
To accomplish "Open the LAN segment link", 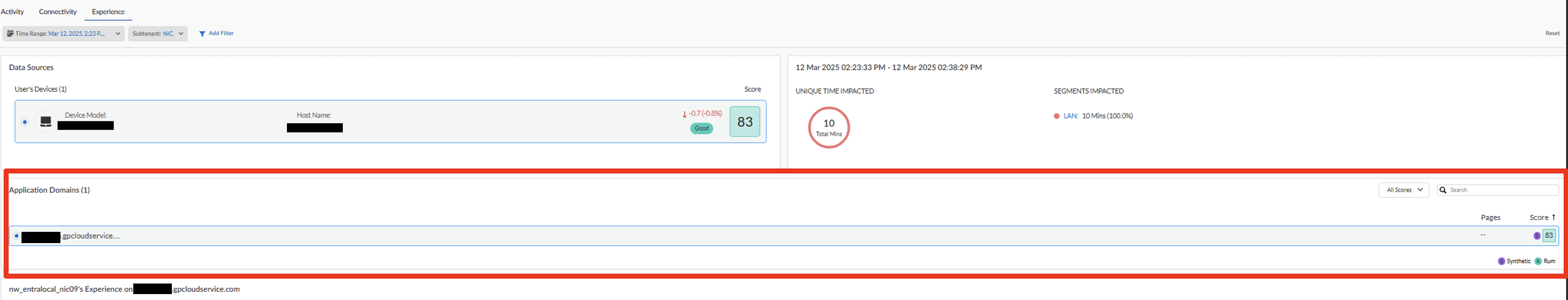I will point(1071,116).
